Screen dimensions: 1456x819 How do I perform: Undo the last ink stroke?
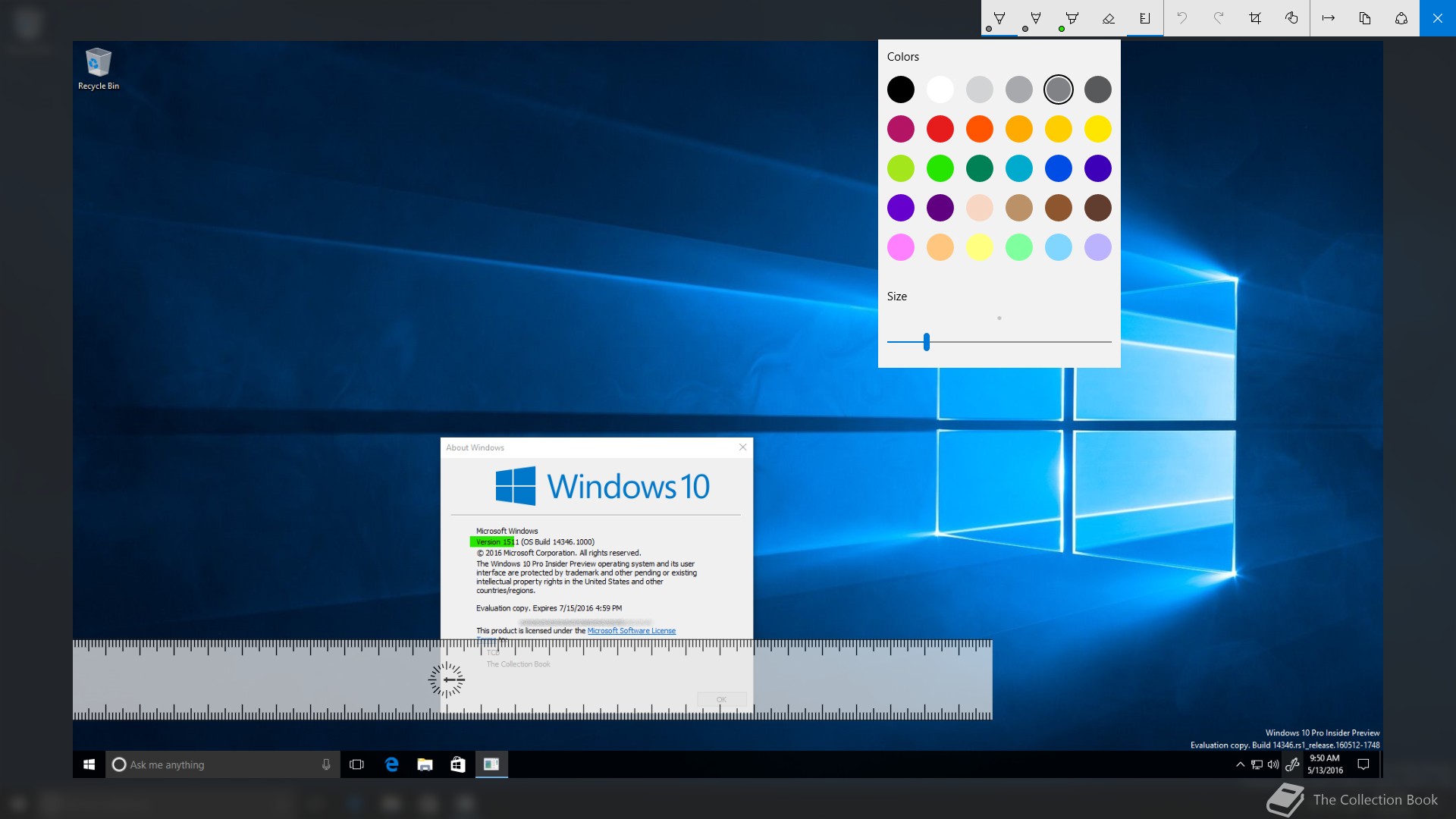pos(1182,18)
